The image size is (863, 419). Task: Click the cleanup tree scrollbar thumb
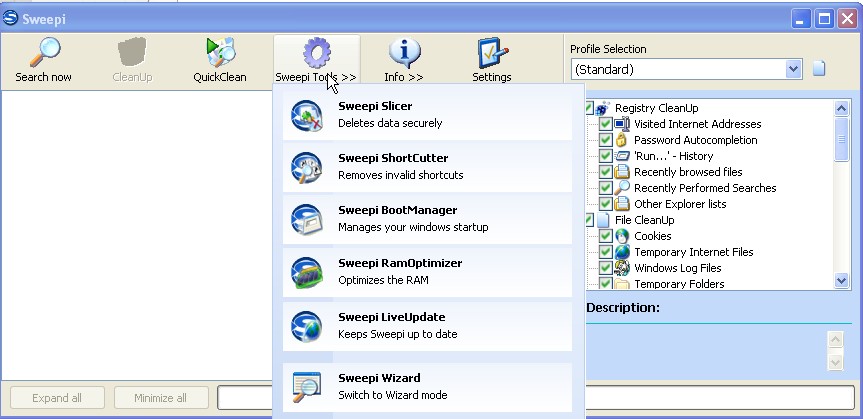[842, 139]
